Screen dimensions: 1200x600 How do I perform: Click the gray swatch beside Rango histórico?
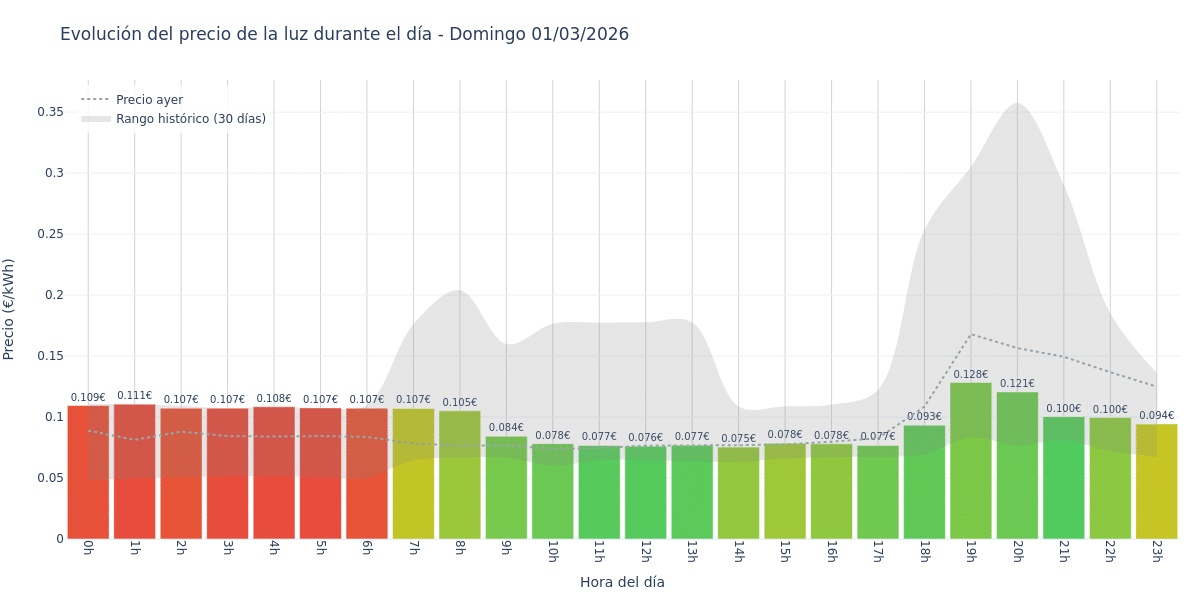[96, 119]
